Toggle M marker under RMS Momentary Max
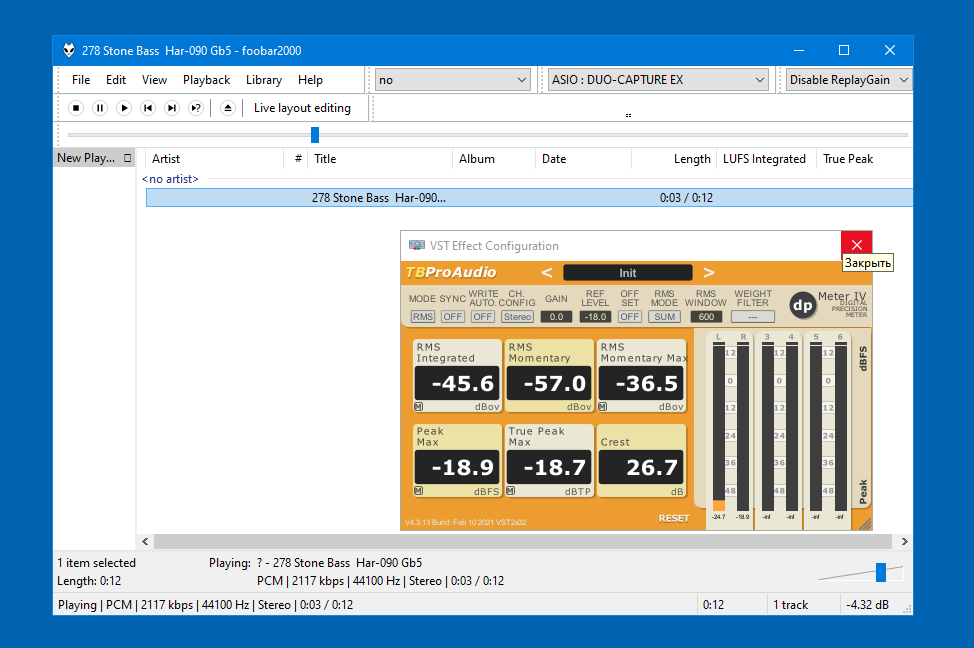 point(603,407)
